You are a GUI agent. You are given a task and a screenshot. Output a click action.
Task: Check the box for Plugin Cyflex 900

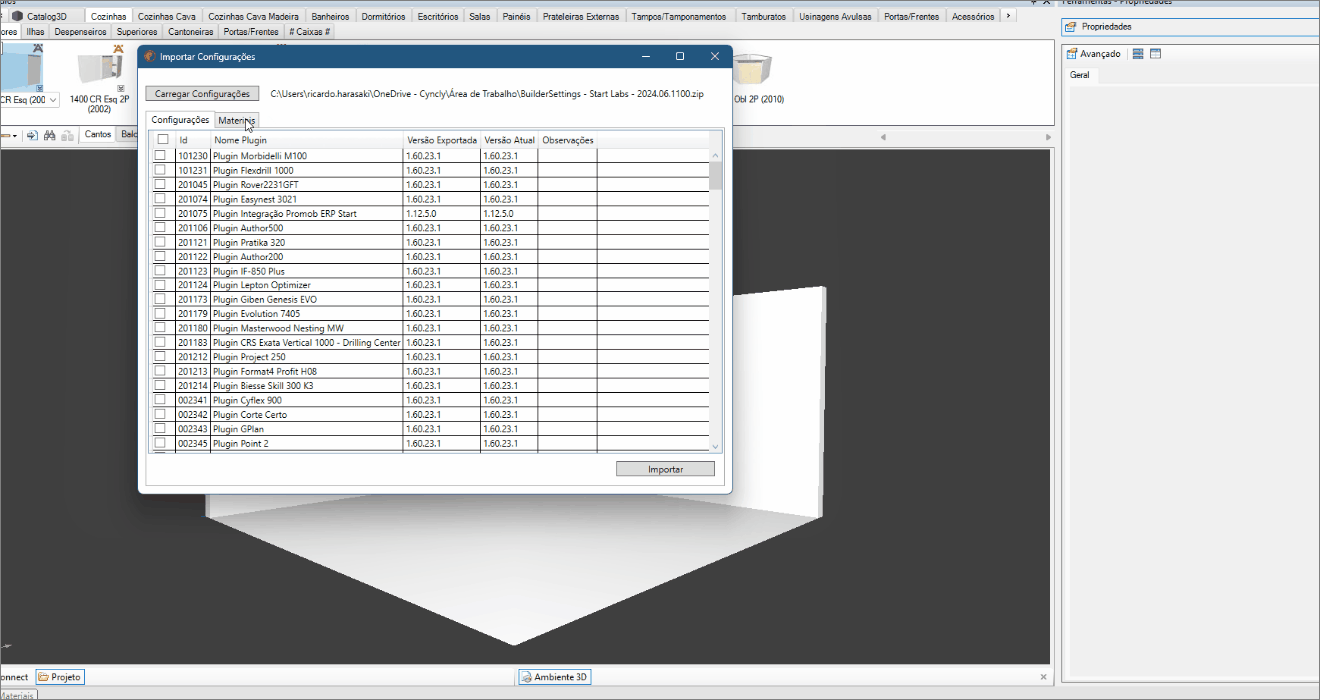click(160, 400)
